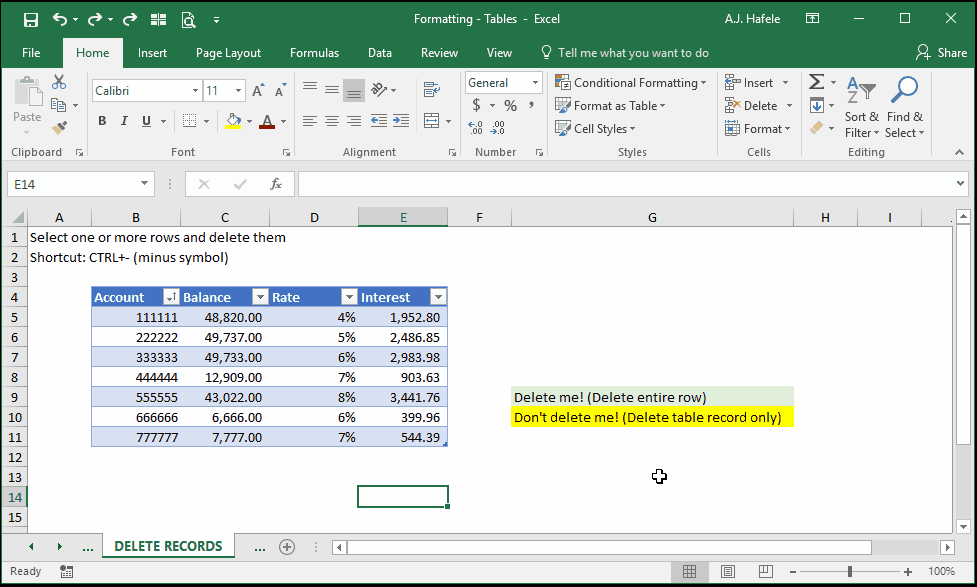
Task: Click the Paste clipboard icon
Action: (27, 93)
